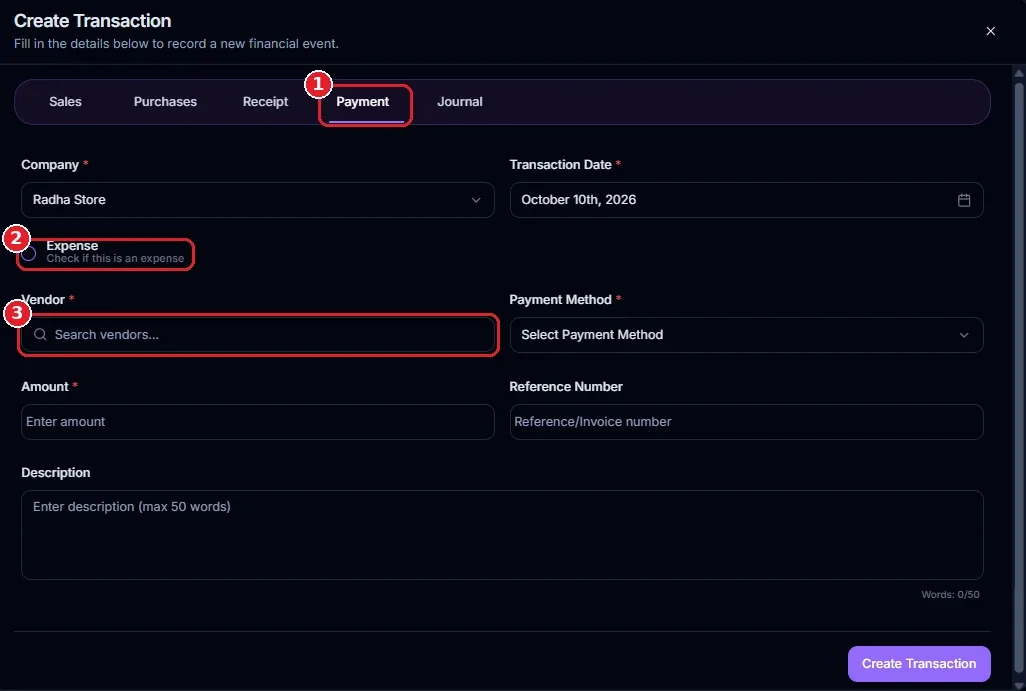
Task: Select the Payment tab
Action: coord(363,102)
